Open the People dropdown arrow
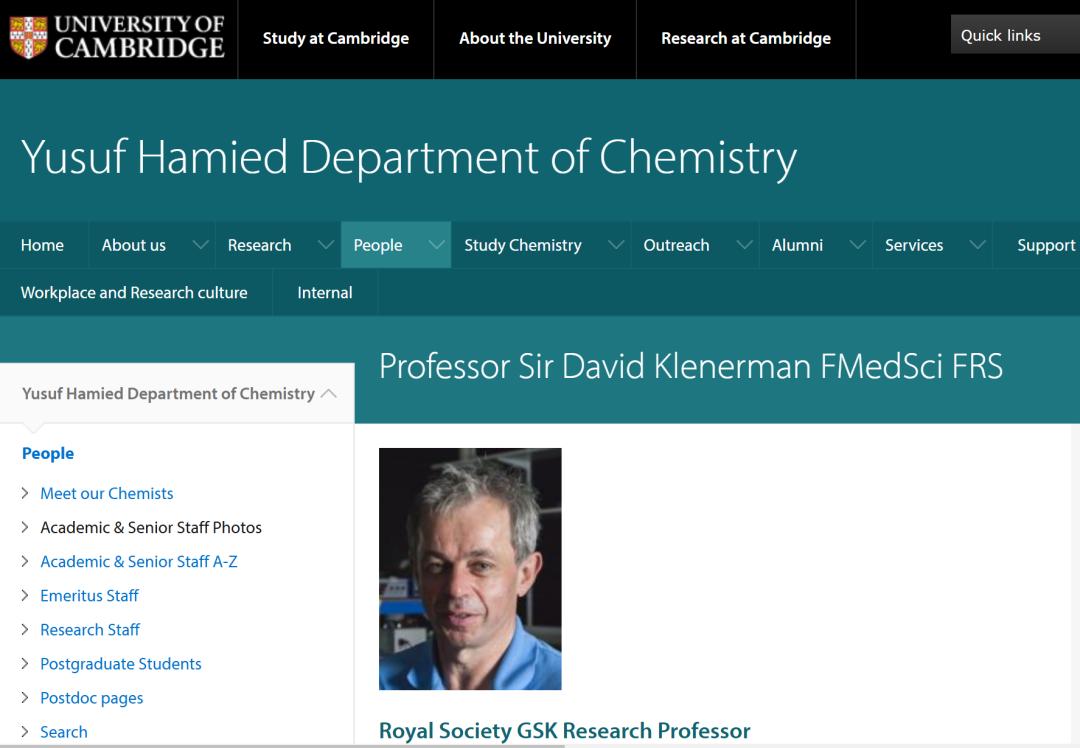The image size is (1080, 748). [x=437, y=245]
